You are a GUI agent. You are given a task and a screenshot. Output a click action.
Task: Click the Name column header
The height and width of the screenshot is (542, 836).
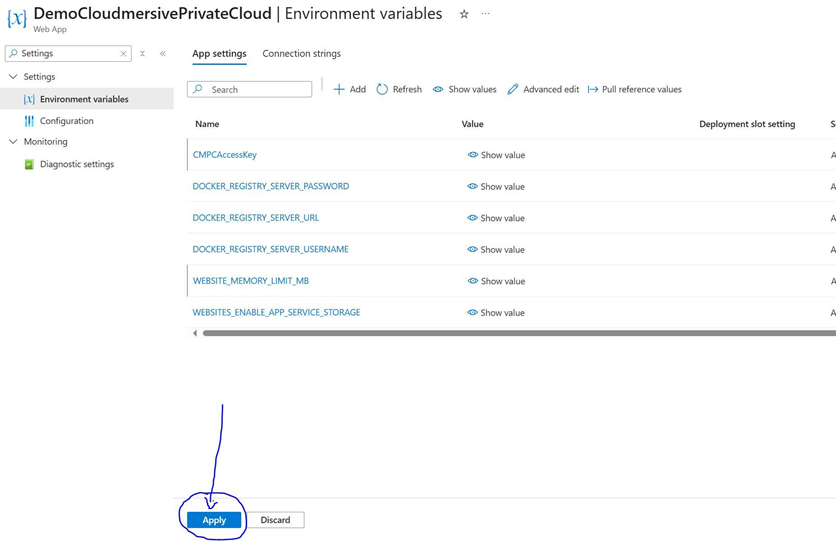coord(207,124)
